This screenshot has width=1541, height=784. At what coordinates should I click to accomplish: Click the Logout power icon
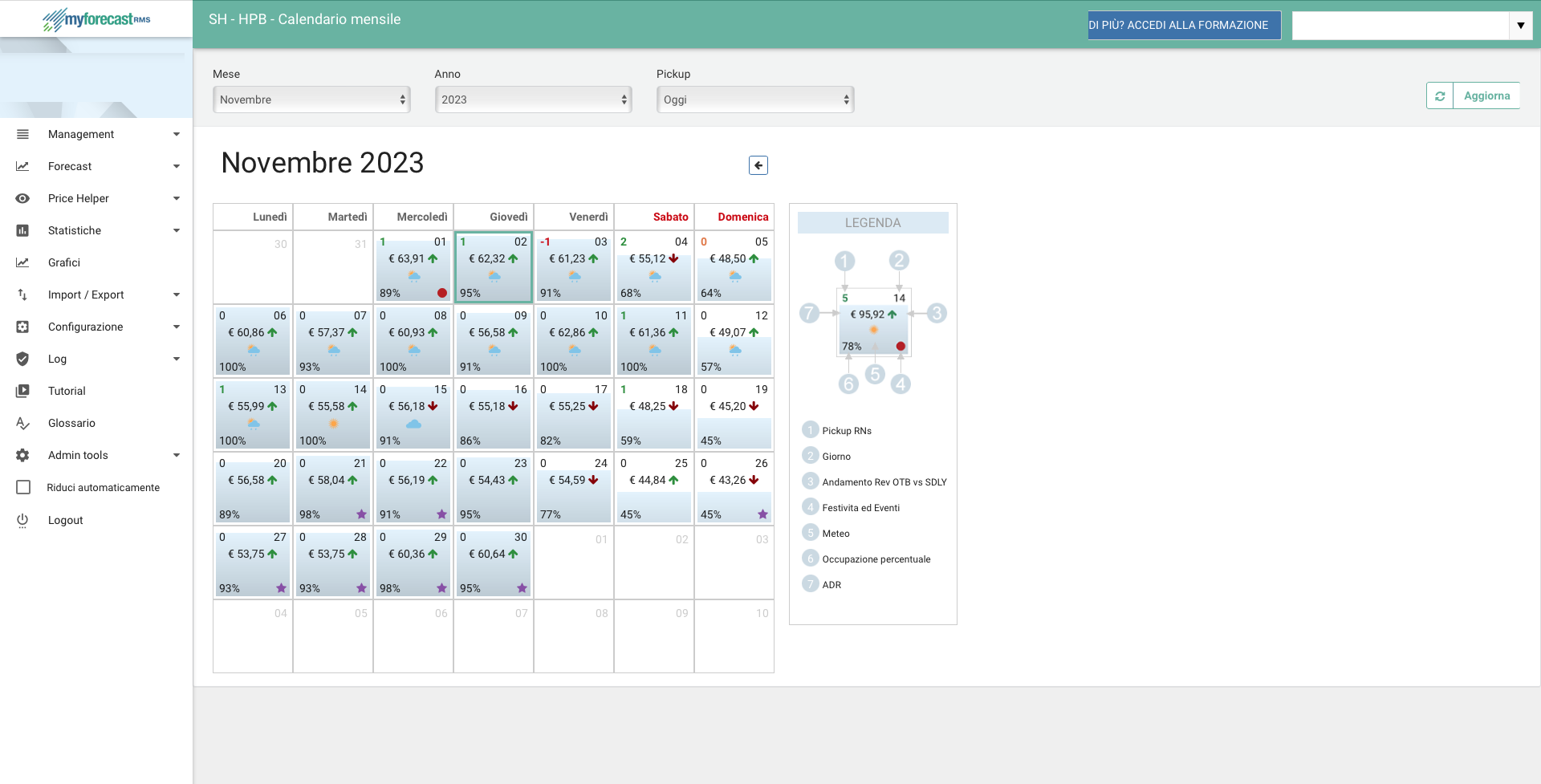(22, 520)
